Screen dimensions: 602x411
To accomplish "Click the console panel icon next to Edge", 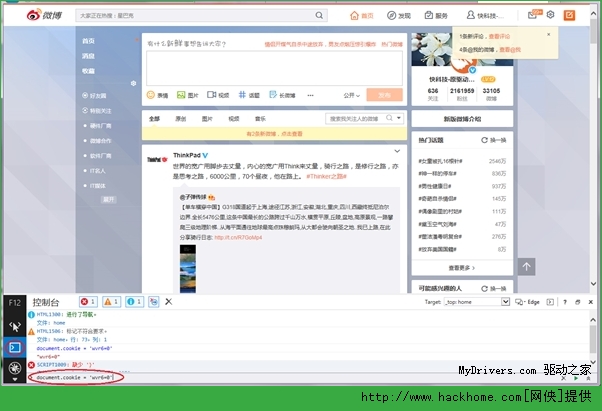I will point(550,302).
